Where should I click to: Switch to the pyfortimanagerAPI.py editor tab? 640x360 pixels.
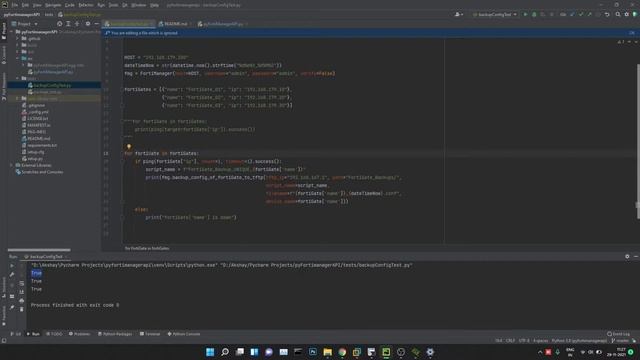[x=222, y=24]
